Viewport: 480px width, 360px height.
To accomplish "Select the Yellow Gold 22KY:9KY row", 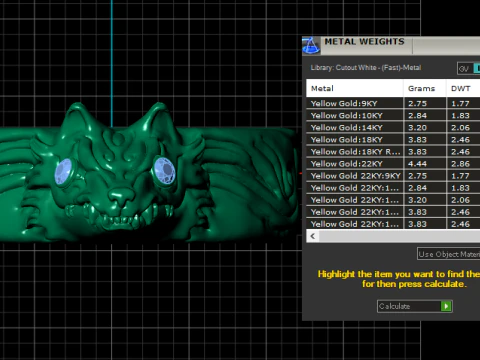I will (393, 176).
